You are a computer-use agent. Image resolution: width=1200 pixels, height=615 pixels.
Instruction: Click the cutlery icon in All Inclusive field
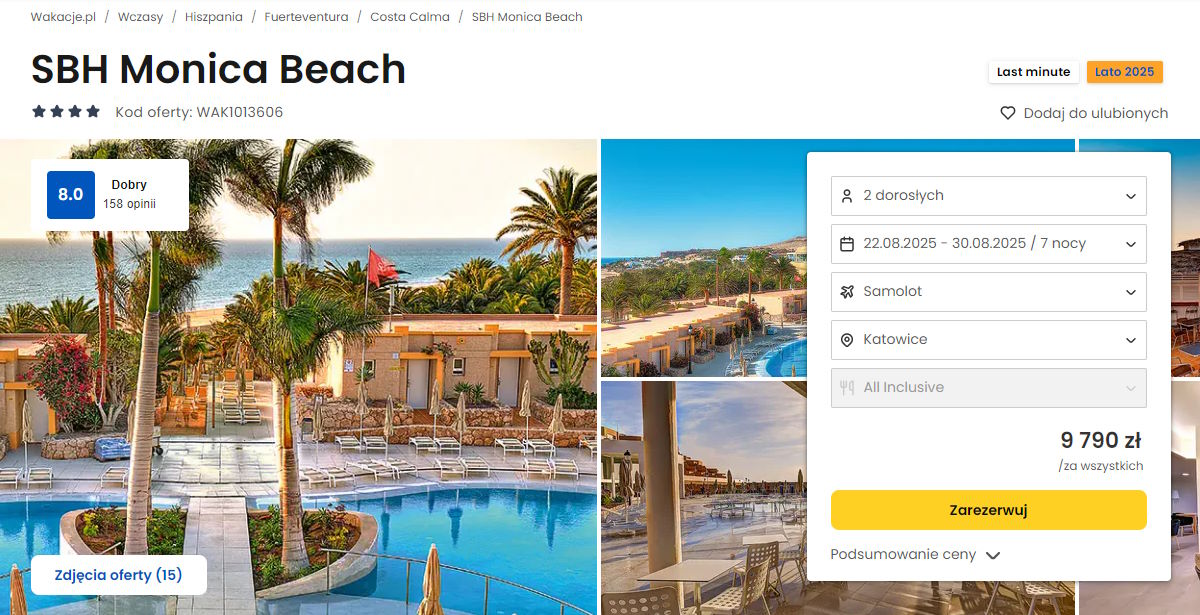pyautogui.click(x=847, y=388)
